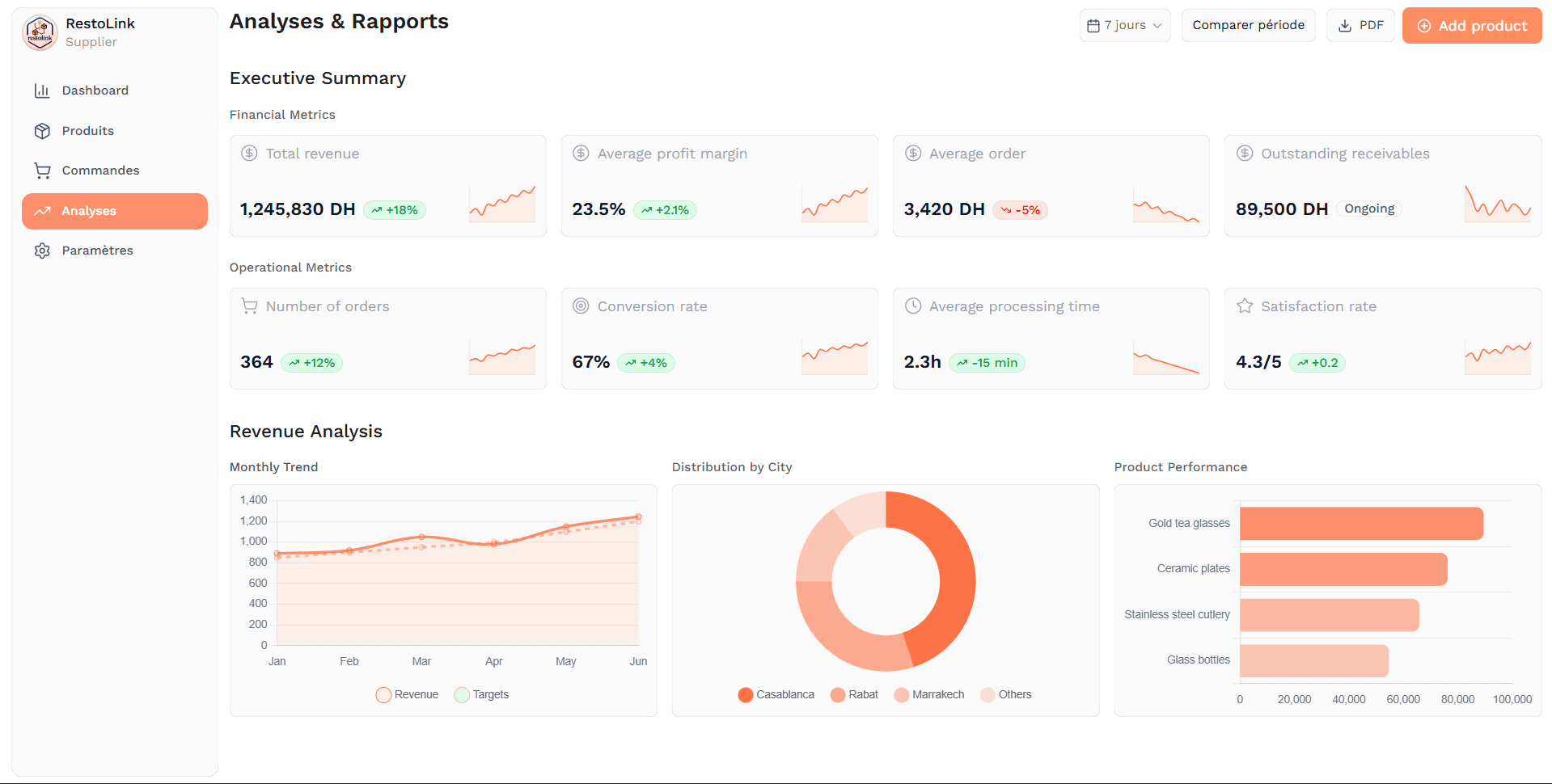Click the Casablanca color dot in legend
The image size is (1552, 784).
point(745,694)
